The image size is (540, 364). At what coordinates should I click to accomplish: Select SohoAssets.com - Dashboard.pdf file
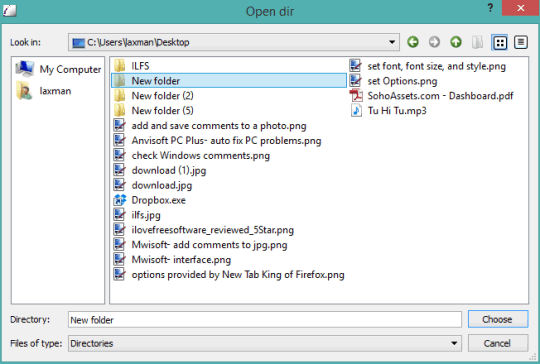[x=432, y=96]
